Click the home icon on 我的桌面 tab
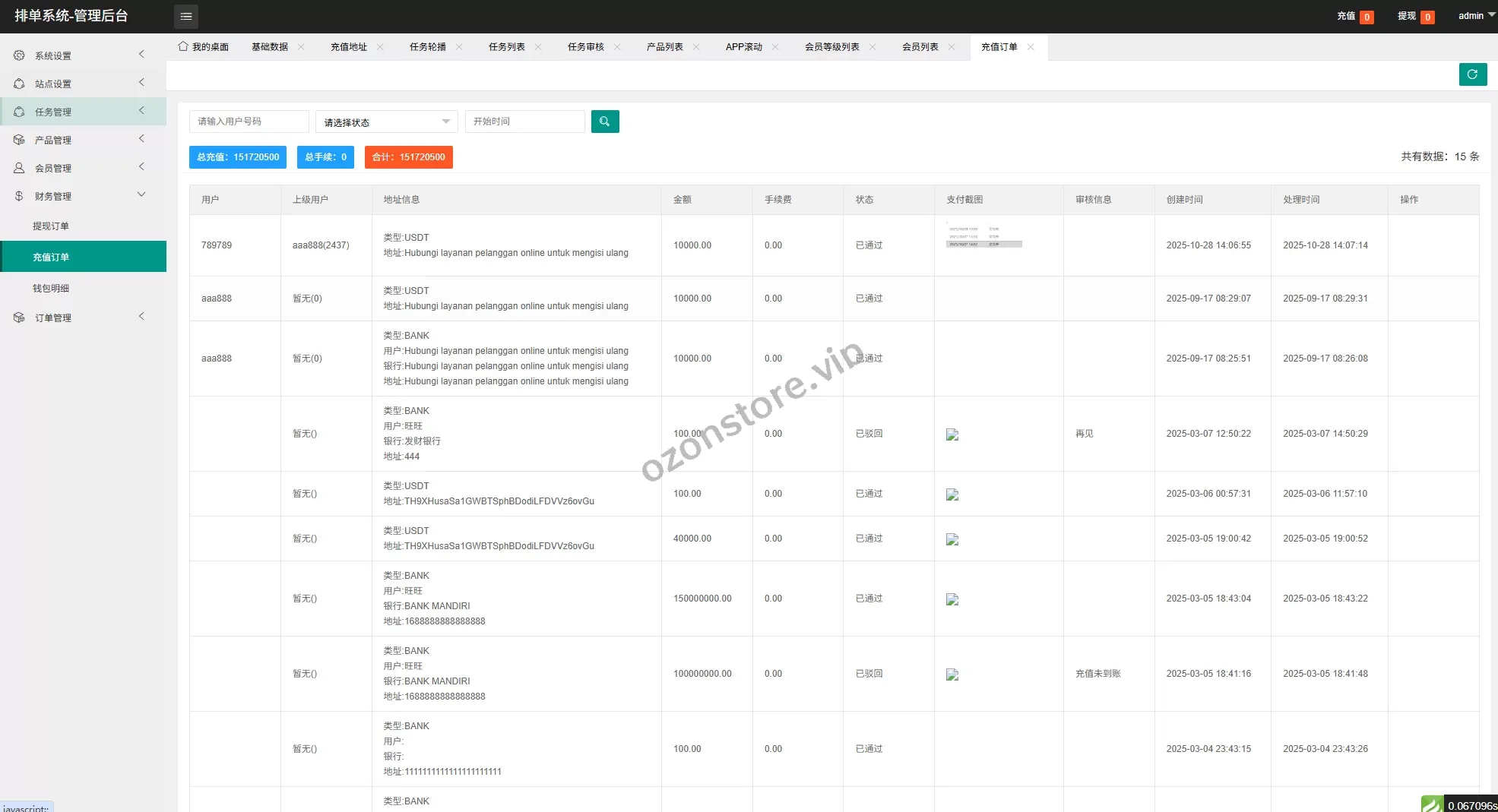This screenshot has height=812, width=1498. tap(183, 46)
